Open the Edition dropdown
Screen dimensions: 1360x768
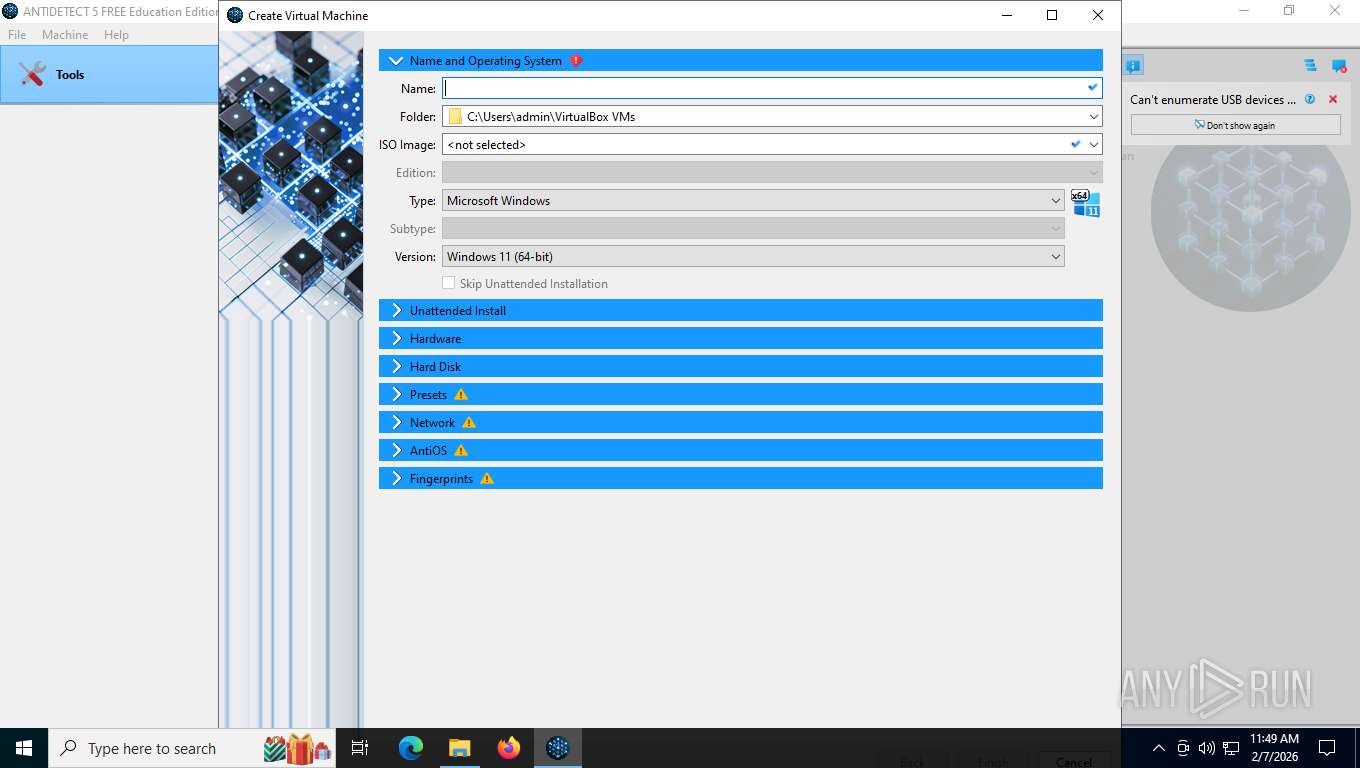[x=772, y=172]
